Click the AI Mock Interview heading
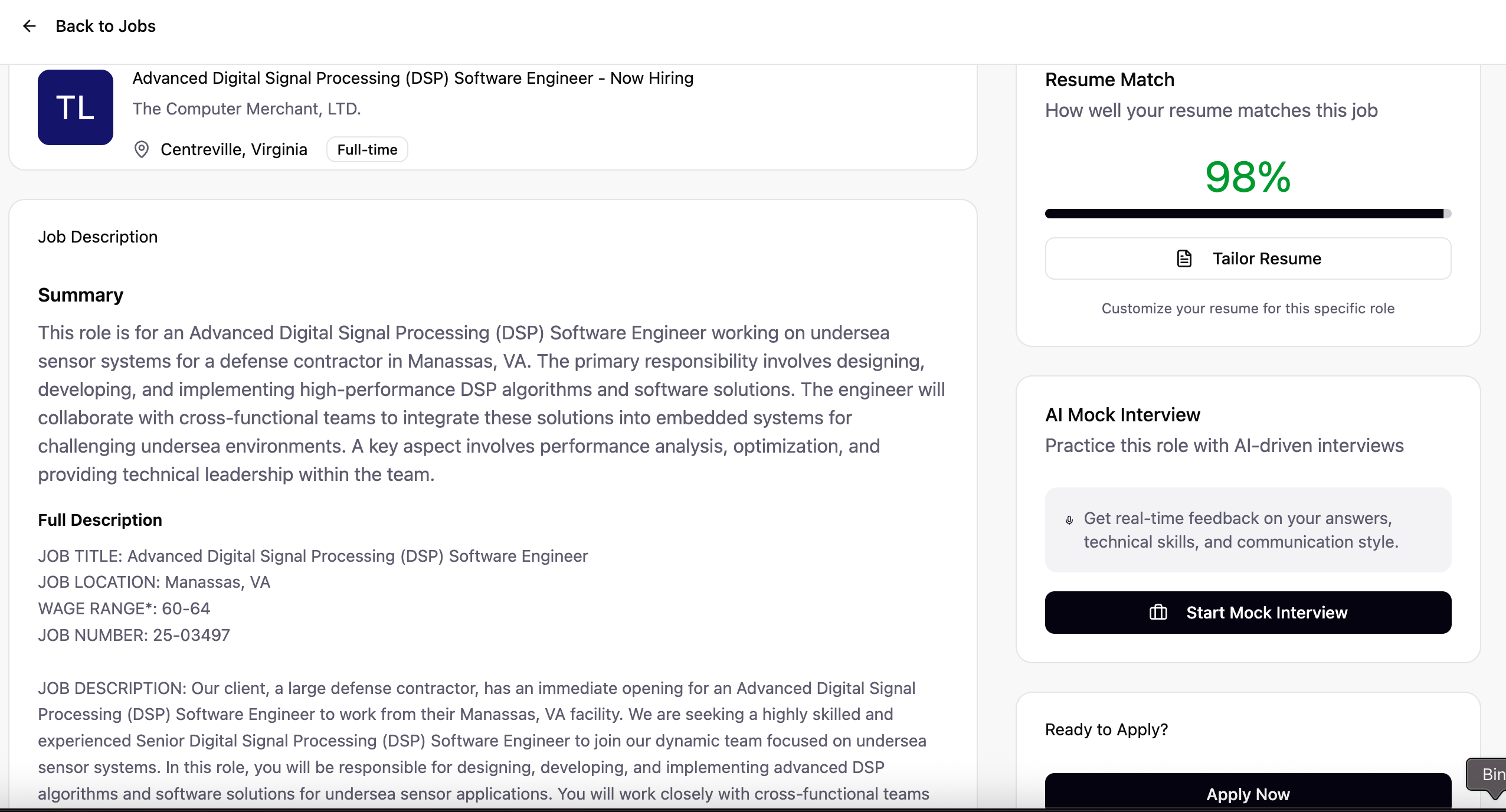 1122,415
